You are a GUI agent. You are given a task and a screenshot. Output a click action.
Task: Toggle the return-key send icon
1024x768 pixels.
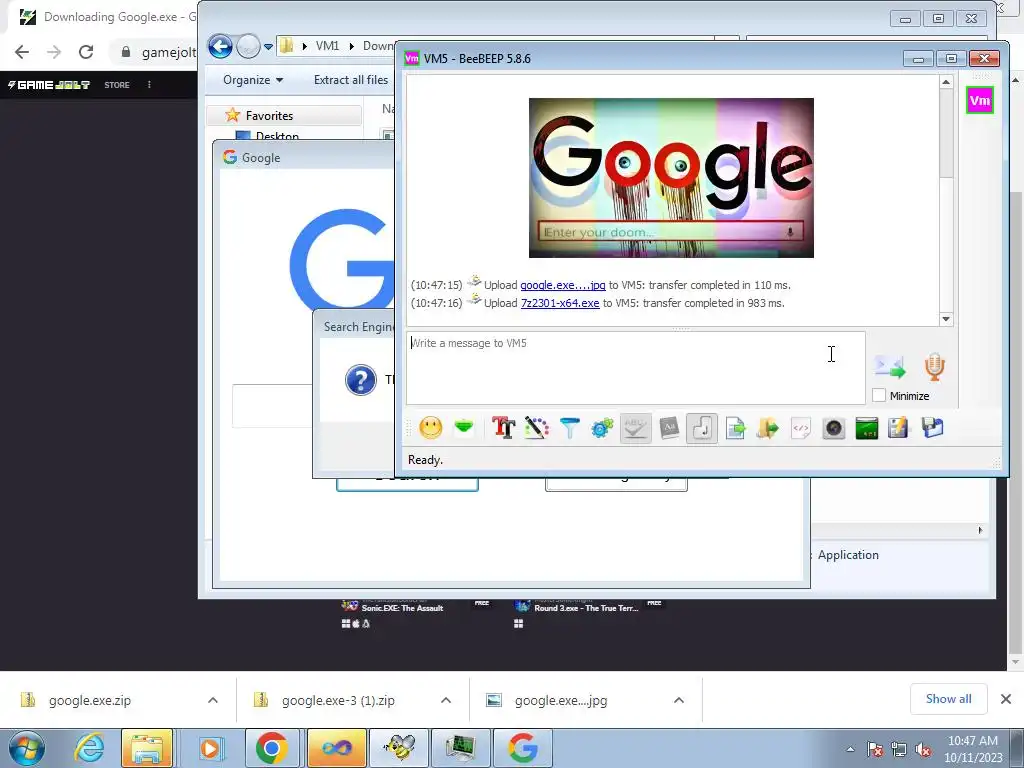tap(702, 428)
